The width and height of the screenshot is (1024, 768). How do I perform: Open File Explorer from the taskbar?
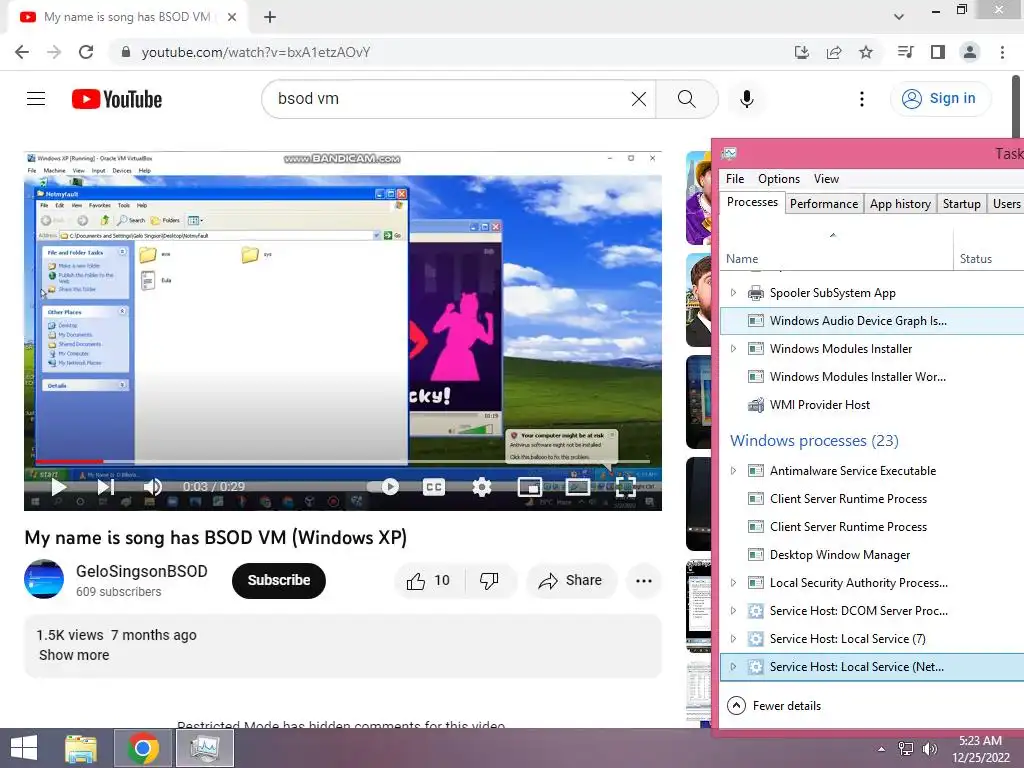80,748
